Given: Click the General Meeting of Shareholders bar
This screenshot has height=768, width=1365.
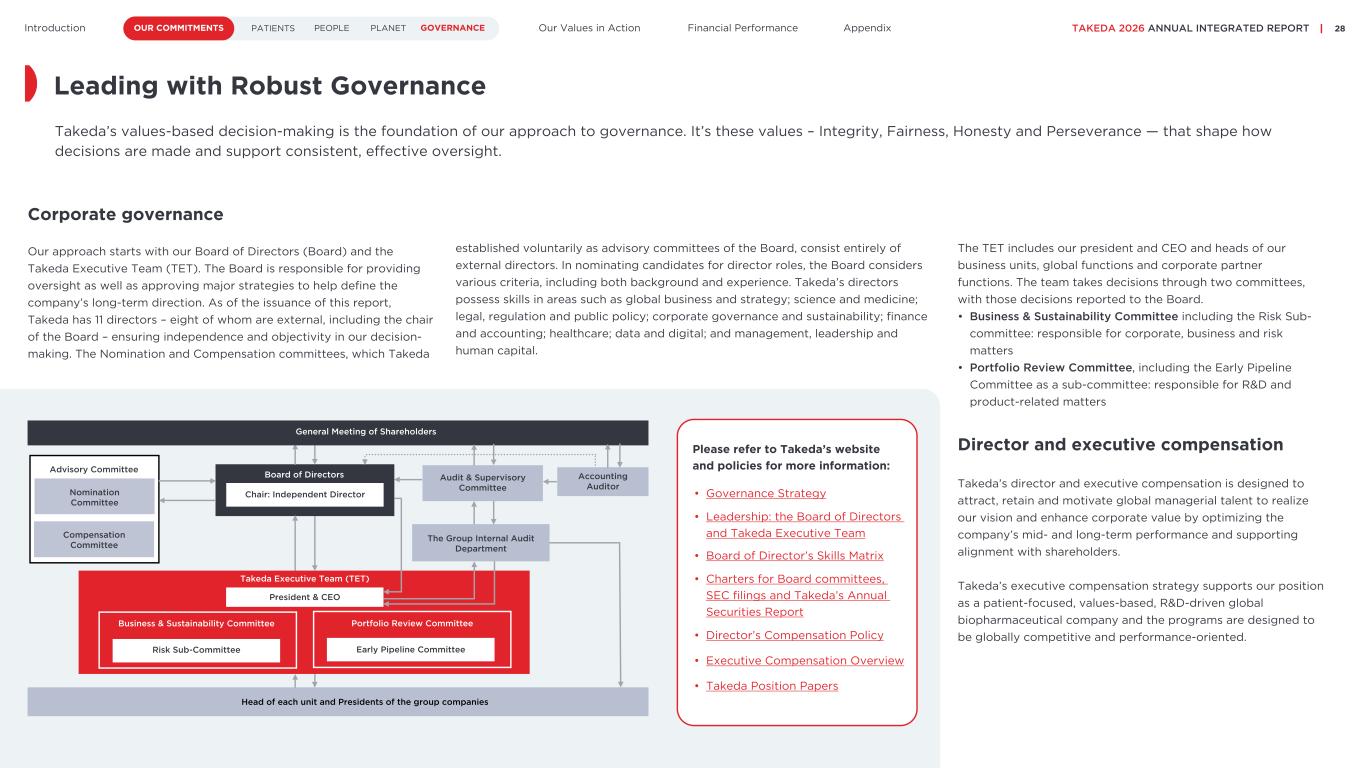Looking at the screenshot, I should tap(338, 432).
